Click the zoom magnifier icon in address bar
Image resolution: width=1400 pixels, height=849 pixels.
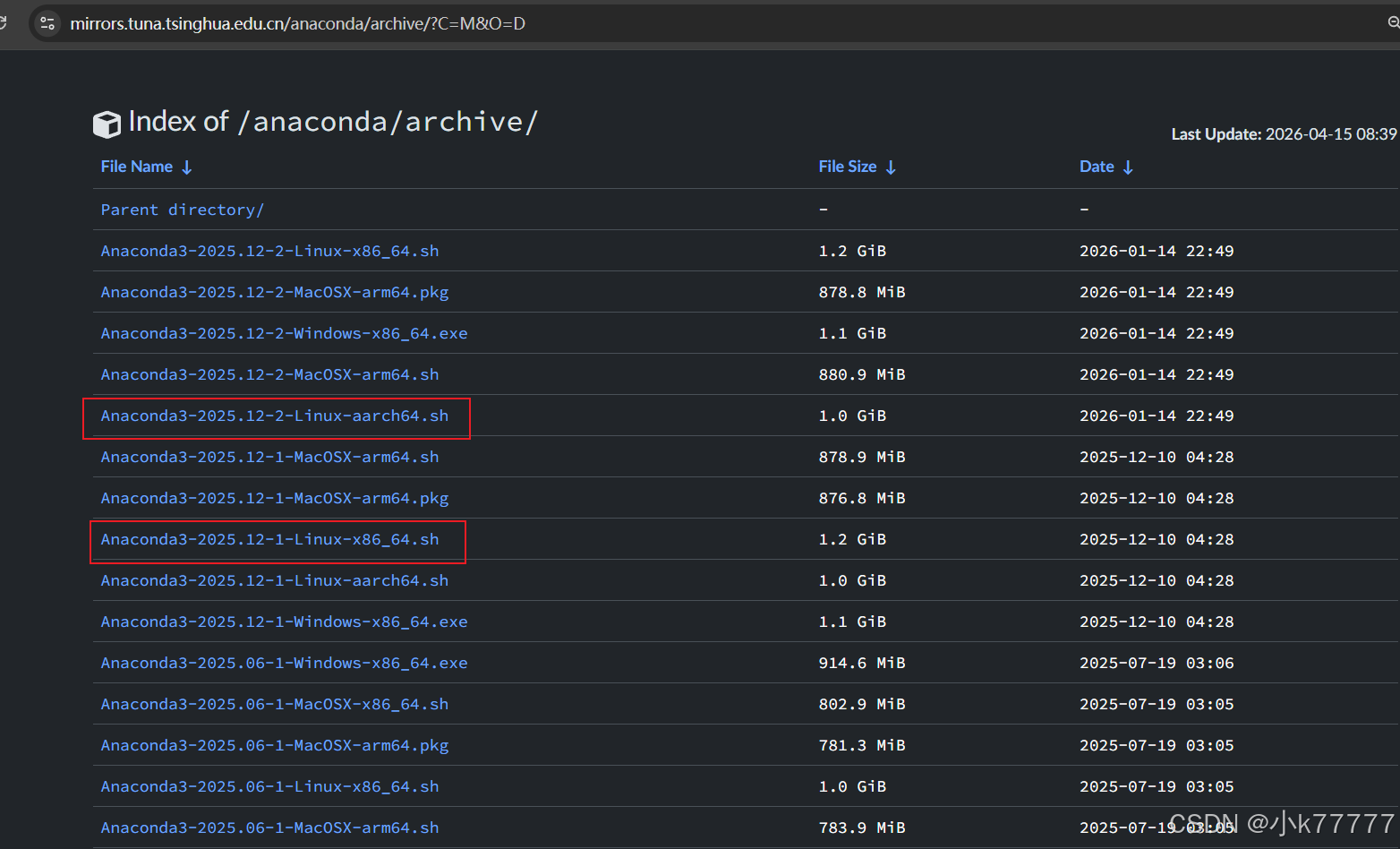click(1394, 23)
